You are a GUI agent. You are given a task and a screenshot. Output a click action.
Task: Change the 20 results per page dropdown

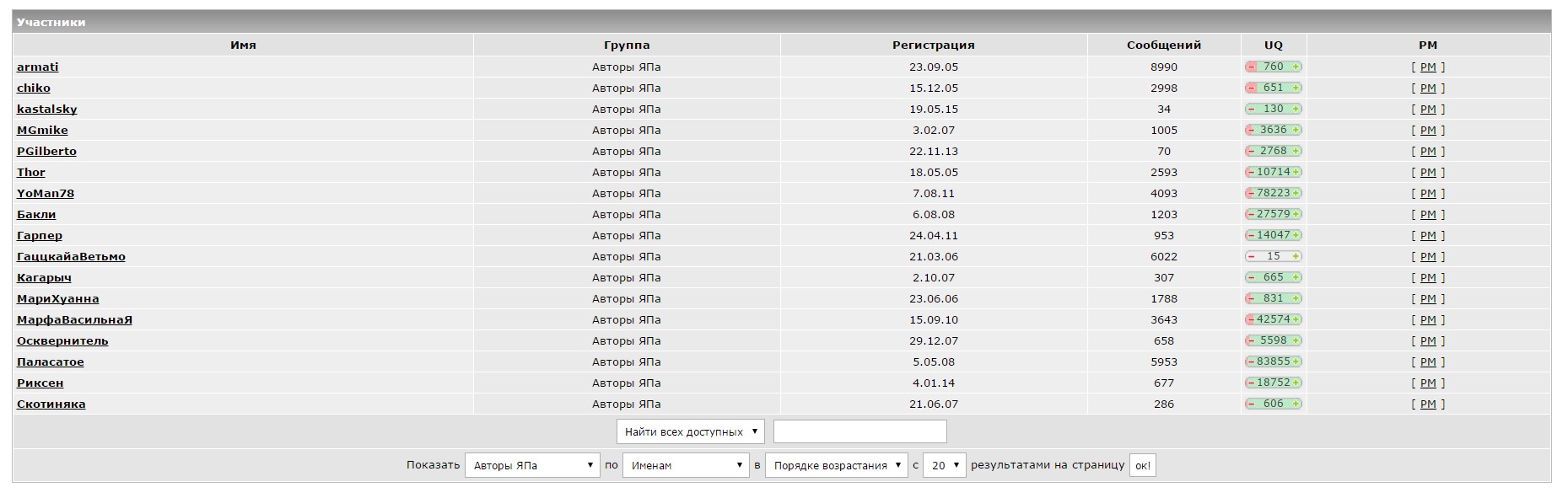(x=944, y=465)
